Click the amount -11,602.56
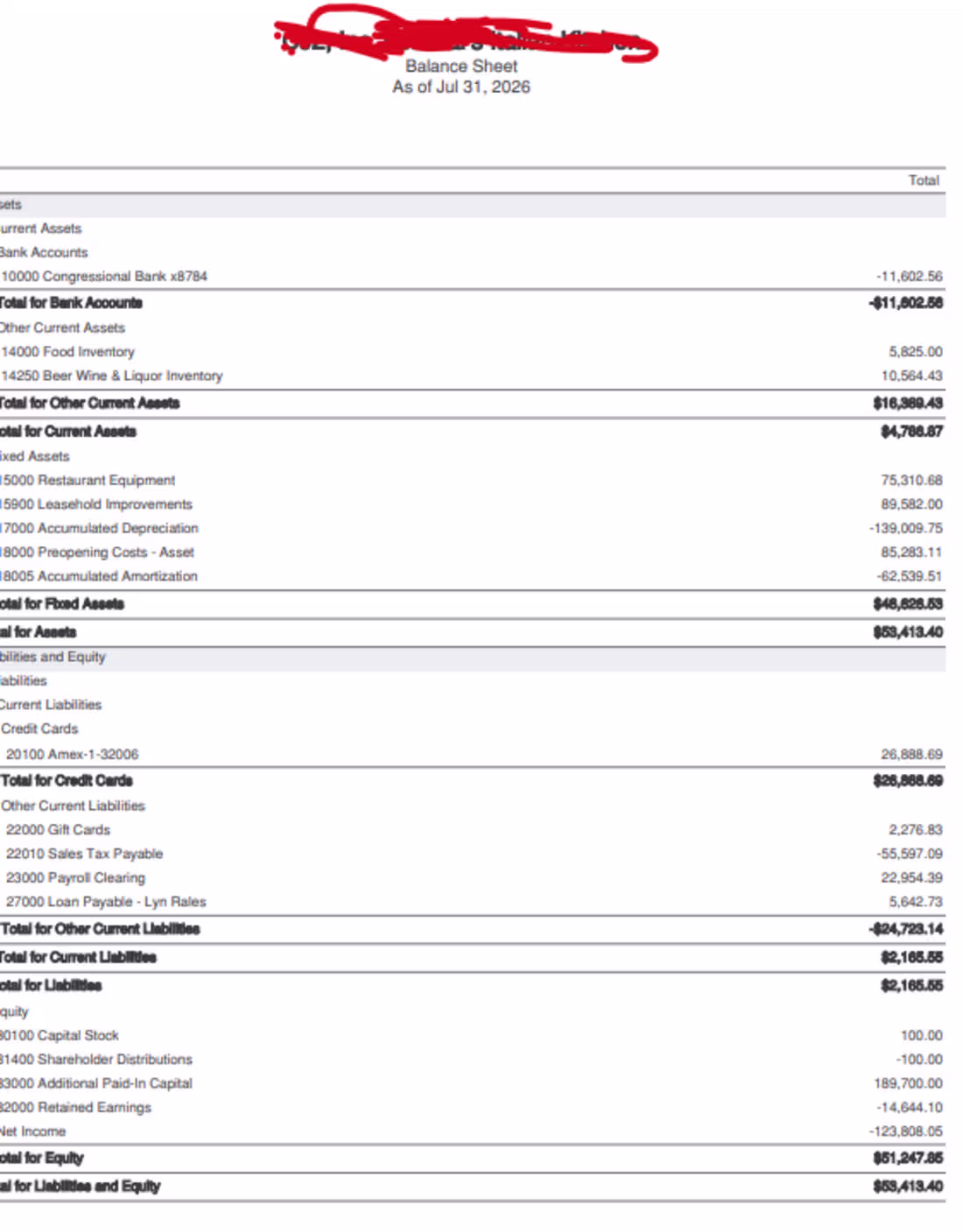This screenshot has height=1232, width=963. [x=910, y=277]
